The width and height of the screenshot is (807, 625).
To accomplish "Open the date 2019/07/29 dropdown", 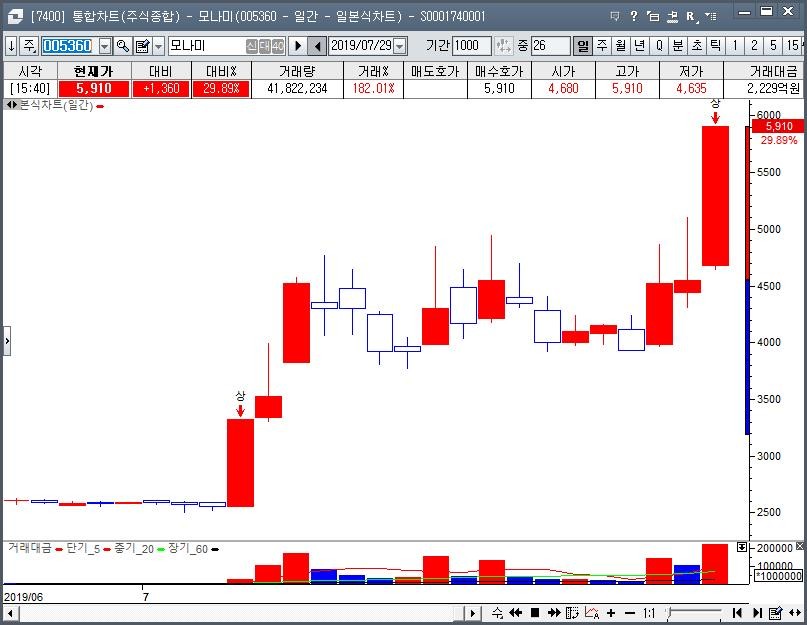I will click(x=400, y=46).
